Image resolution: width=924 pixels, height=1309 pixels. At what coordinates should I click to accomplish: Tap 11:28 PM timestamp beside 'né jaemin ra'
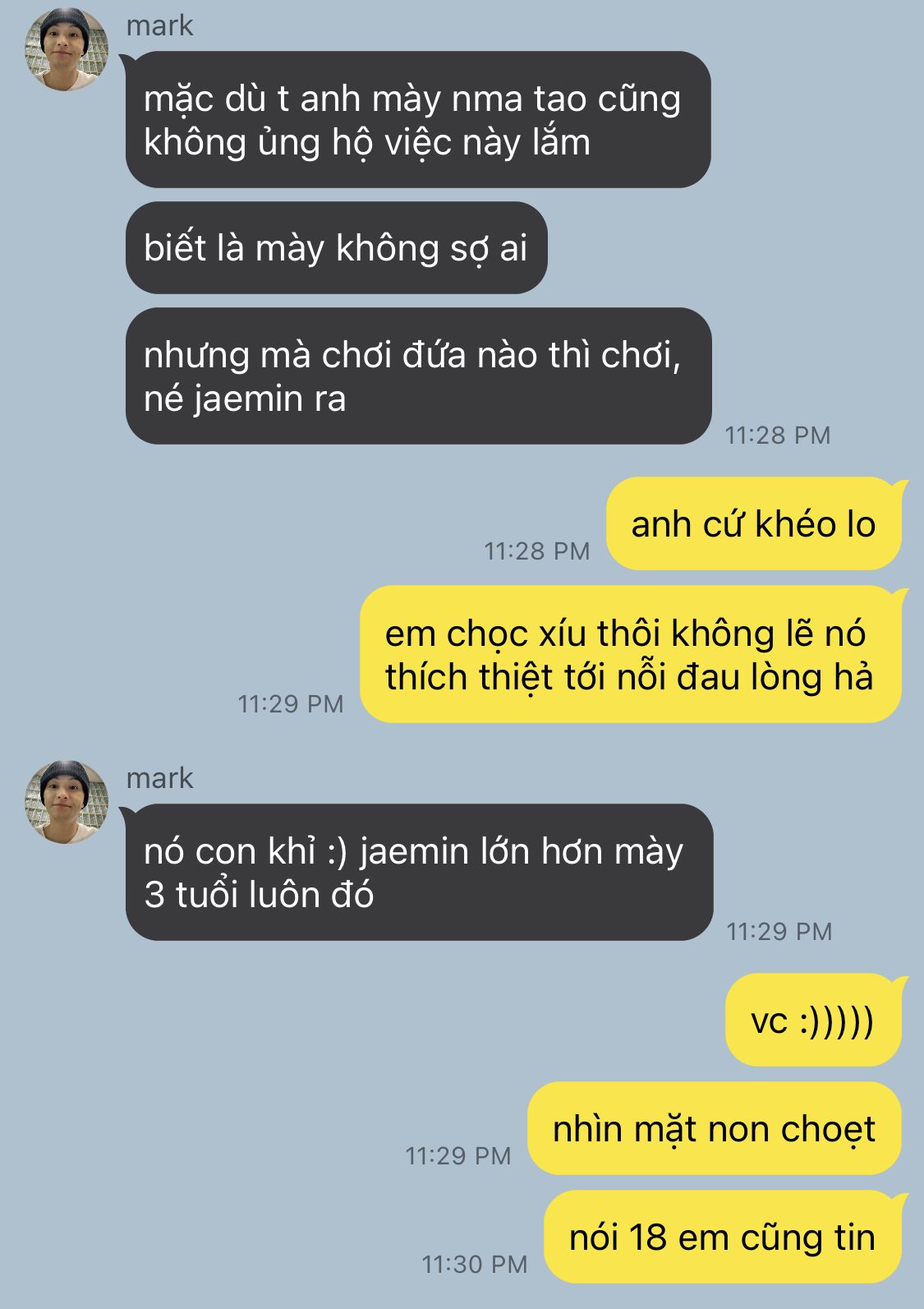(x=777, y=435)
